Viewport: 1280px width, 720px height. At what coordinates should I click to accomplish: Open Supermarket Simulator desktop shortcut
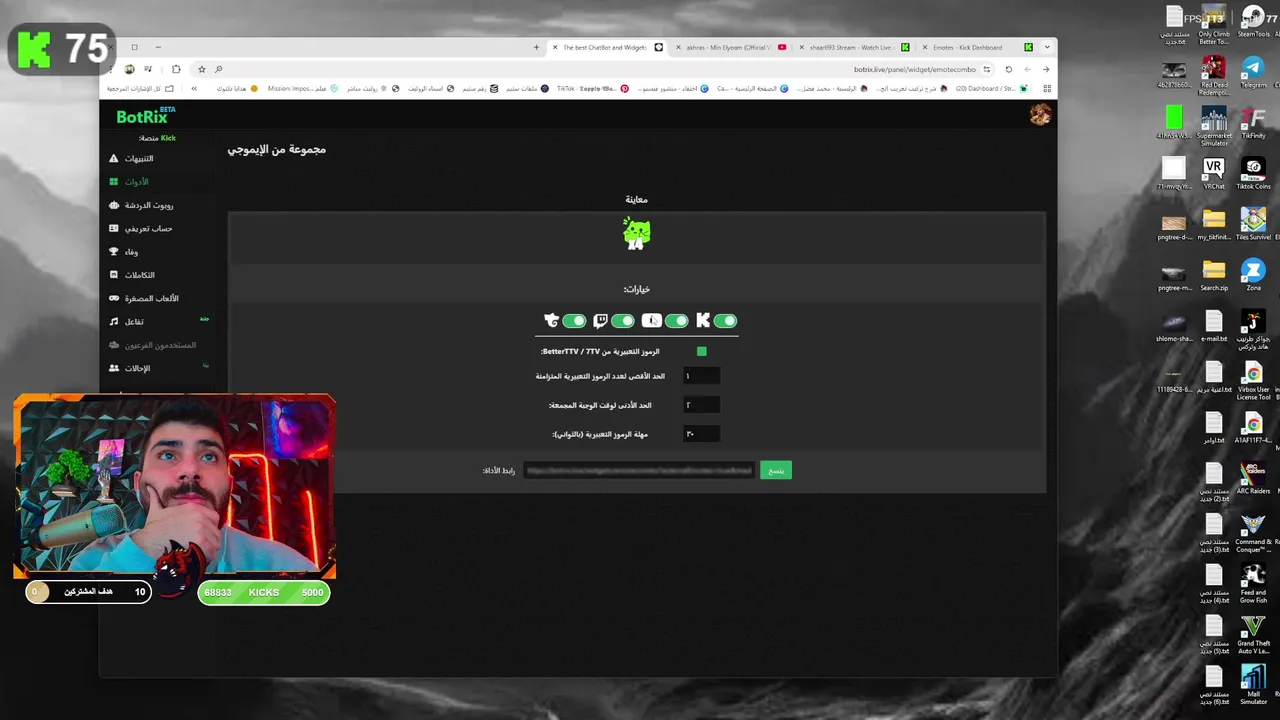point(1214,125)
